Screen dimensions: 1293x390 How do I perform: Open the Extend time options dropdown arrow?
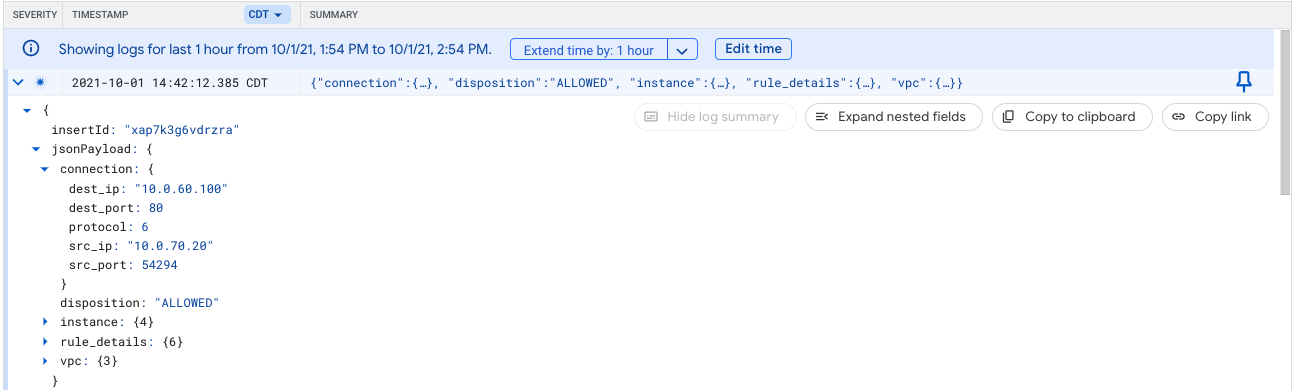click(682, 50)
